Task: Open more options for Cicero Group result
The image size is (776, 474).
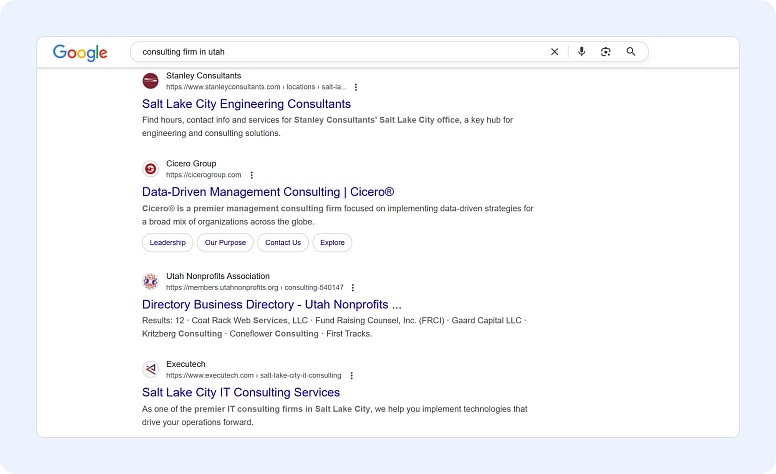Action: (252, 175)
